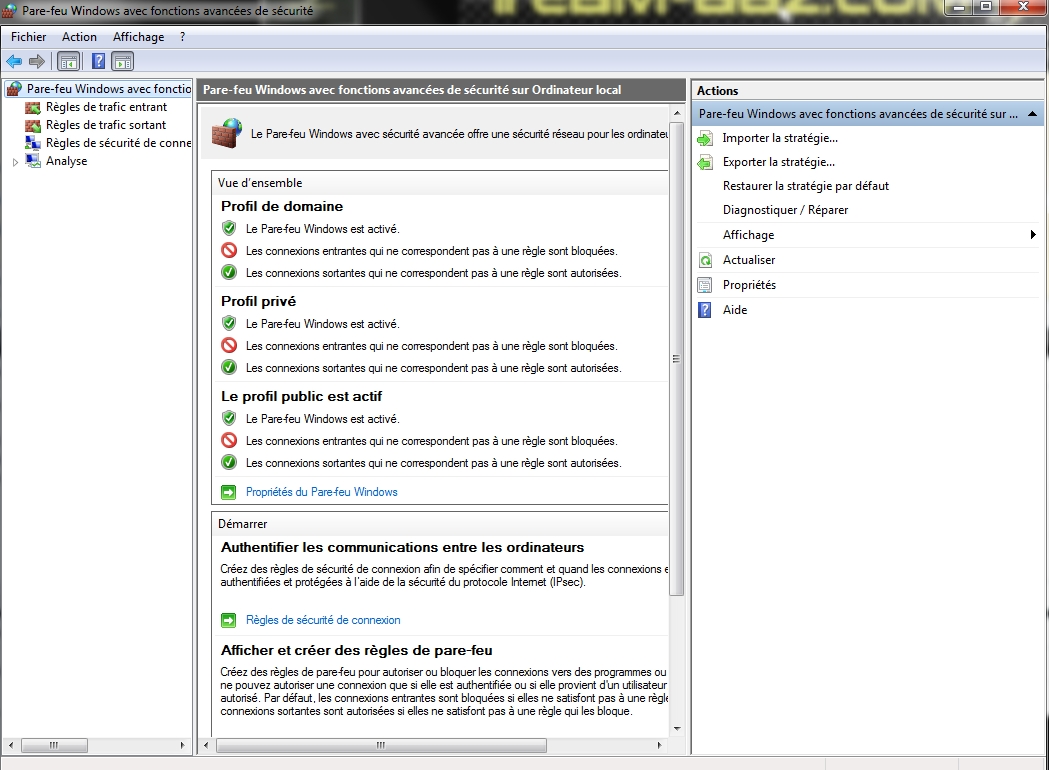
Task: Select the Analyse tree item
Action: point(66,161)
